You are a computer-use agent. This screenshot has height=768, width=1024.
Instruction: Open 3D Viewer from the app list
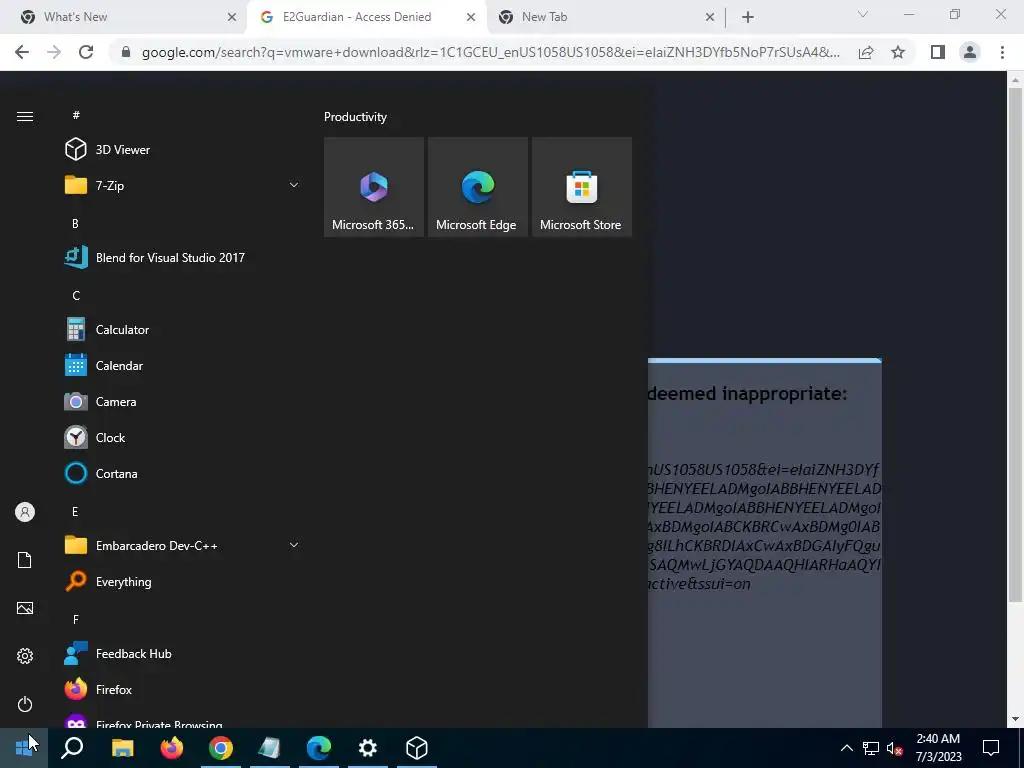182,150
